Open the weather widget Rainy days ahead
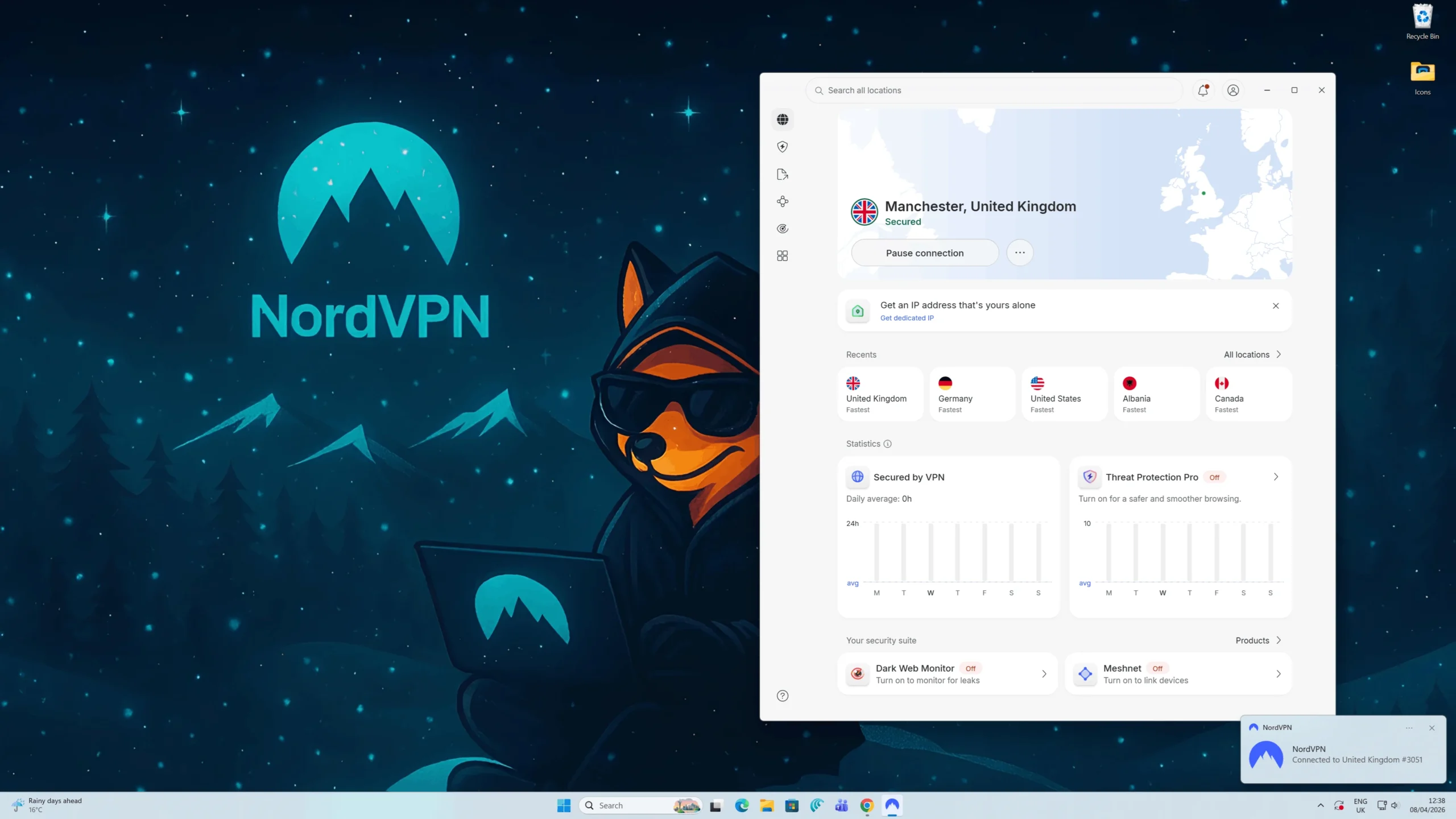 coord(47,805)
